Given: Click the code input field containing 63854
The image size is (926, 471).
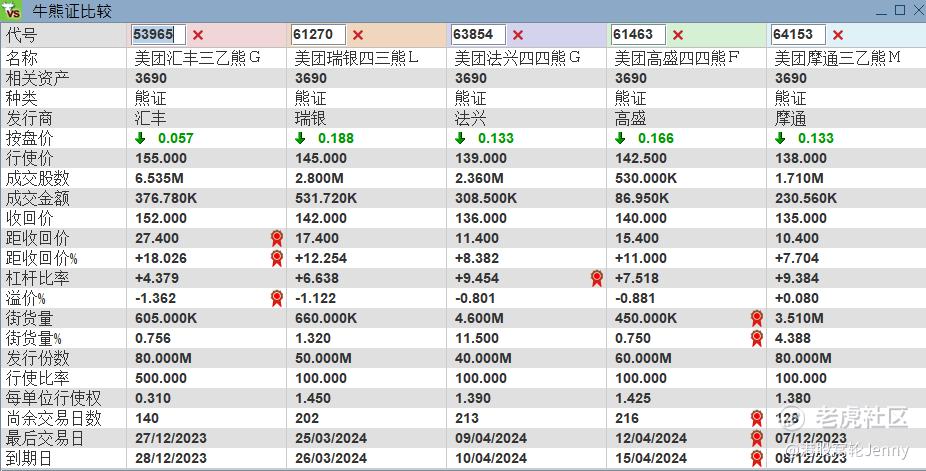Looking at the screenshot, I should point(478,35).
